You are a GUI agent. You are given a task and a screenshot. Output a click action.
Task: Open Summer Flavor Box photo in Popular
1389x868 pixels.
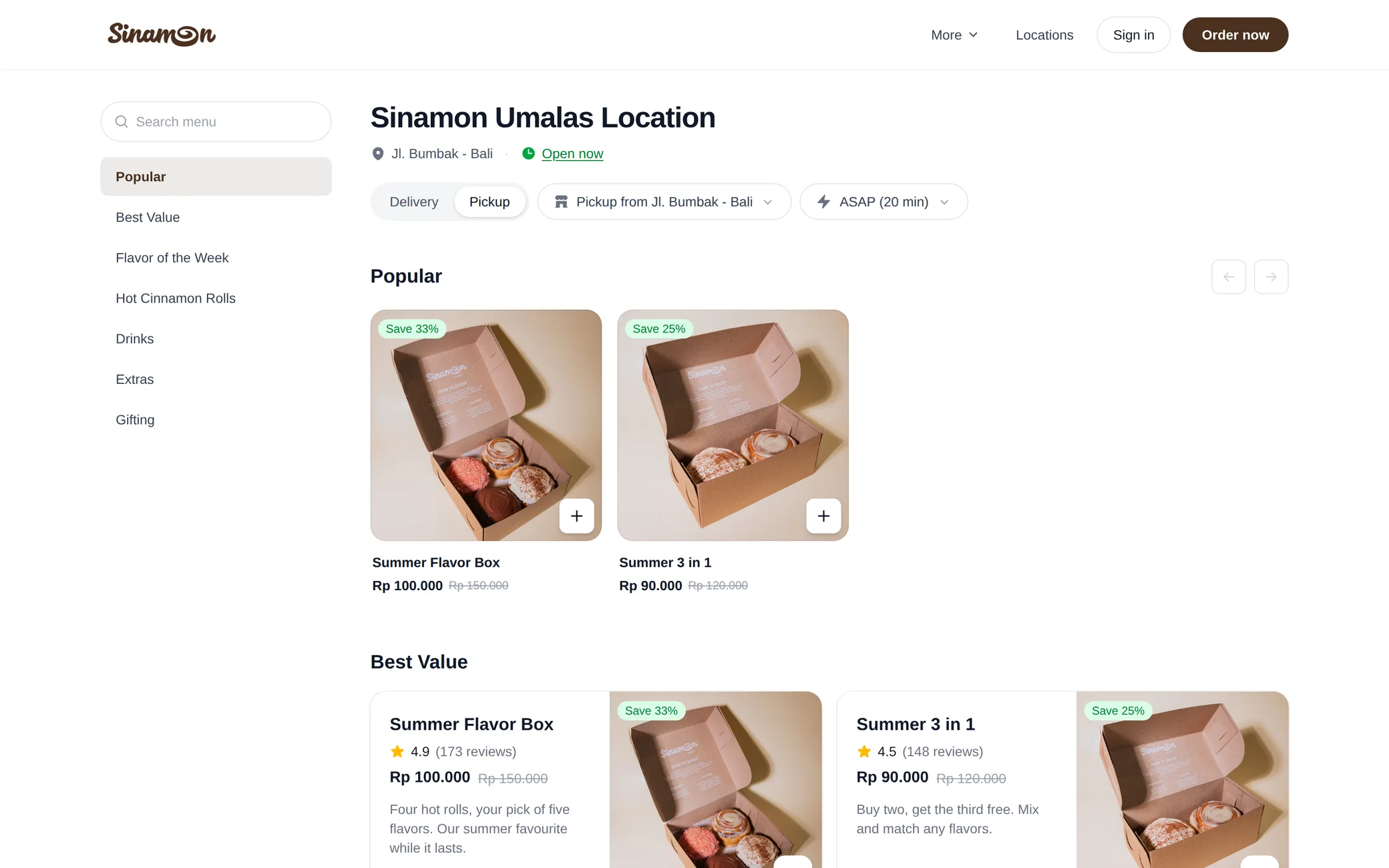pos(486,425)
